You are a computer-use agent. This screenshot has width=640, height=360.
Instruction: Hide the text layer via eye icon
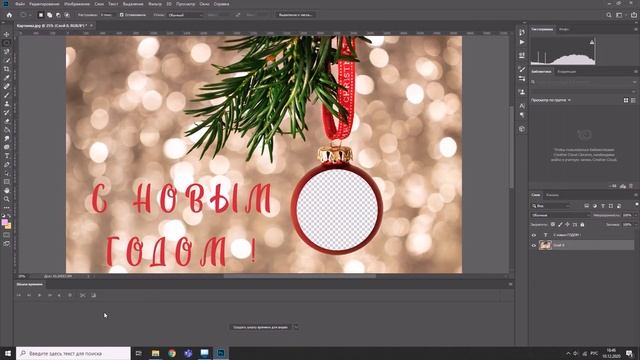pos(533,235)
